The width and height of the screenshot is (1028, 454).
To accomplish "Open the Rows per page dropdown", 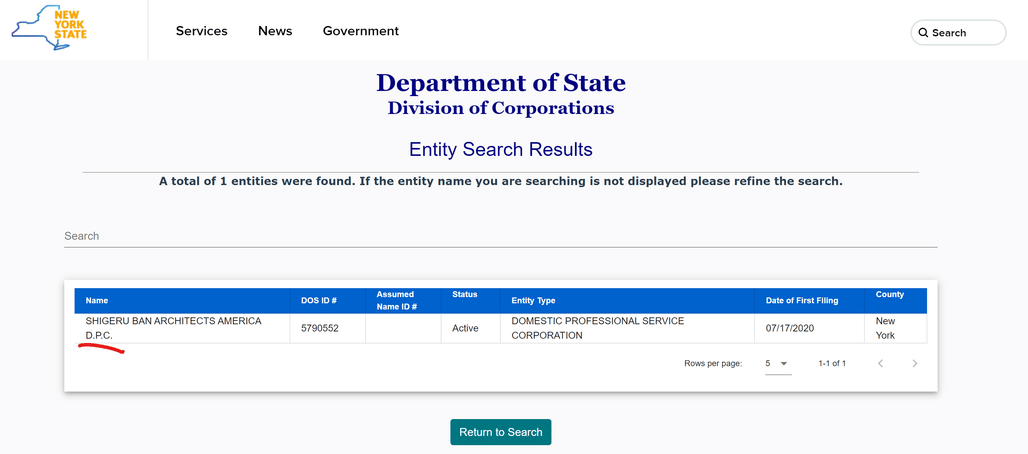I will 778,363.
